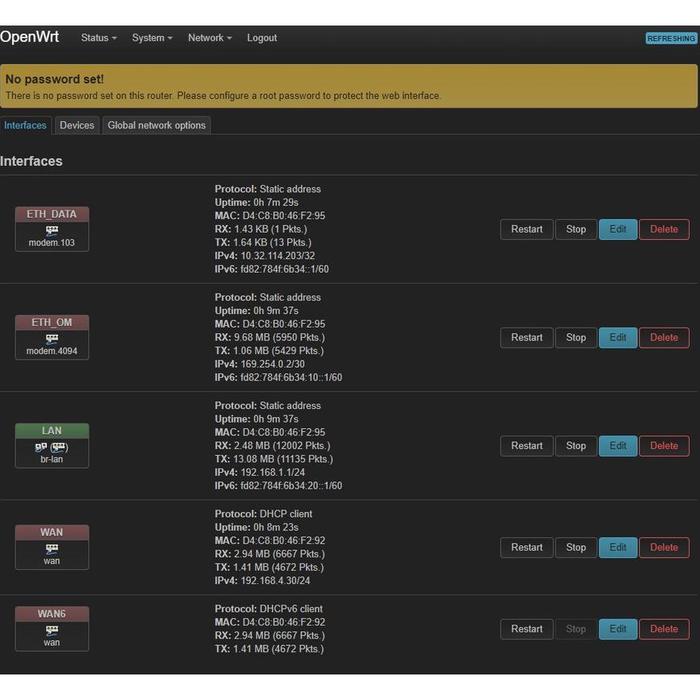The image size is (700, 700).
Task: Switch to the Devices tab
Action: click(76, 125)
